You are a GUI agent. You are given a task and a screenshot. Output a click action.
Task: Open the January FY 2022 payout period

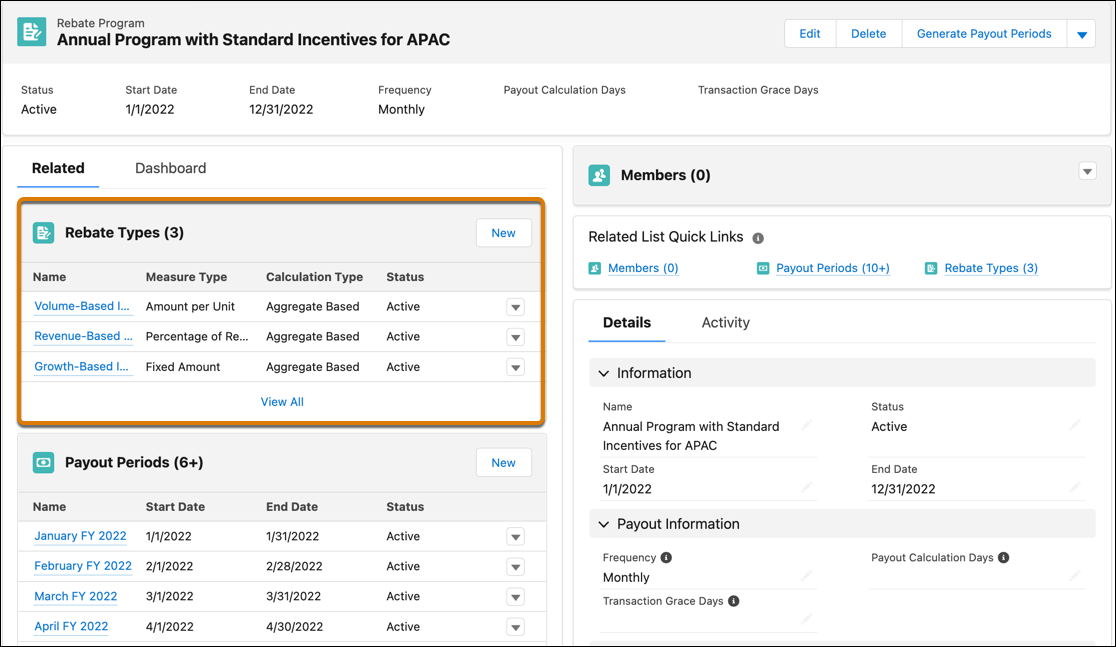coord(80,535)
